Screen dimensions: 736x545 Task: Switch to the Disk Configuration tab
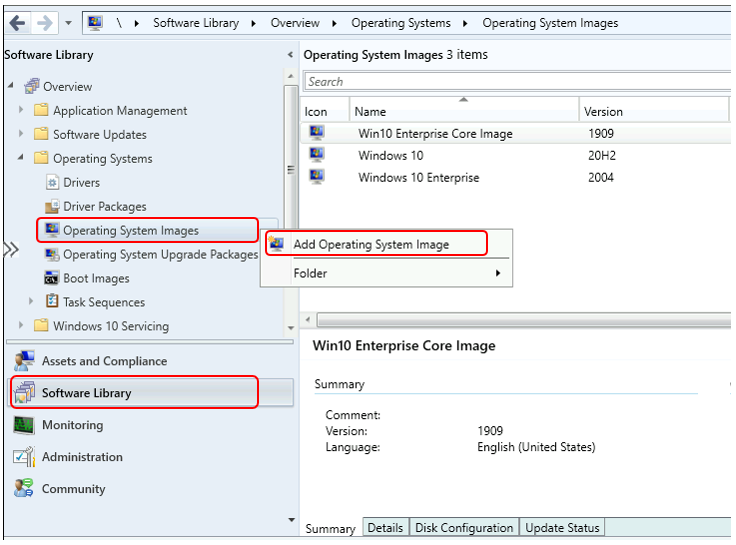[464, 528]
